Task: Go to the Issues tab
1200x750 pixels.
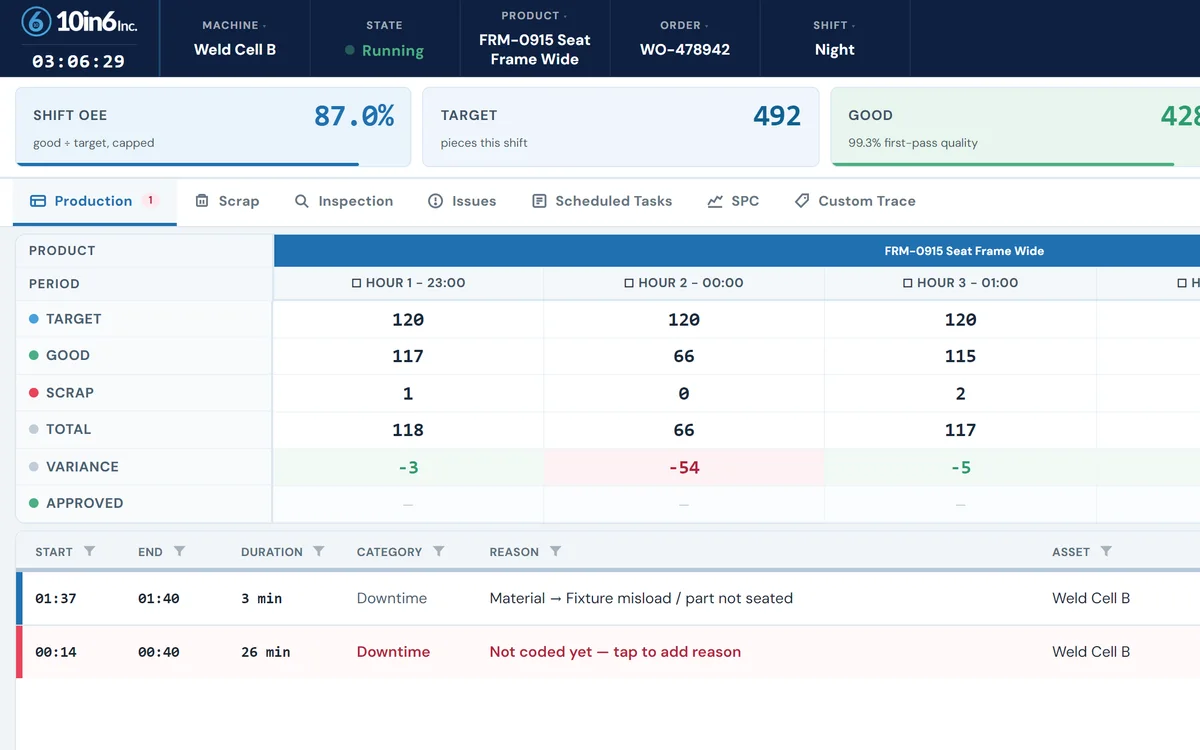Action: click(462, 201)
